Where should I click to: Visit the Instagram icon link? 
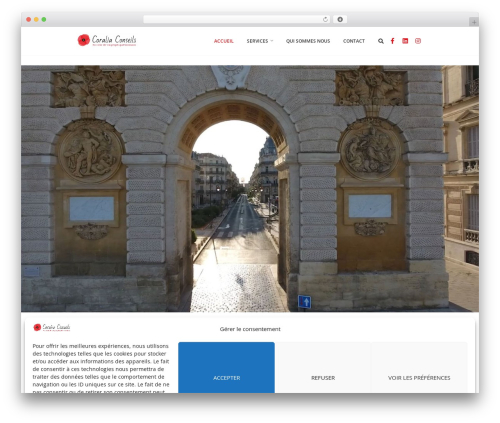(418, 41)
